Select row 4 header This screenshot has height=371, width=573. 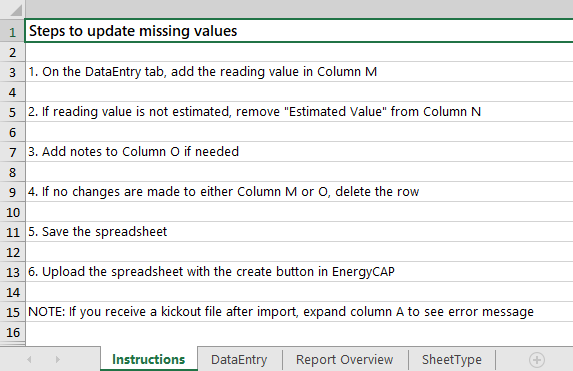point(12,92)
